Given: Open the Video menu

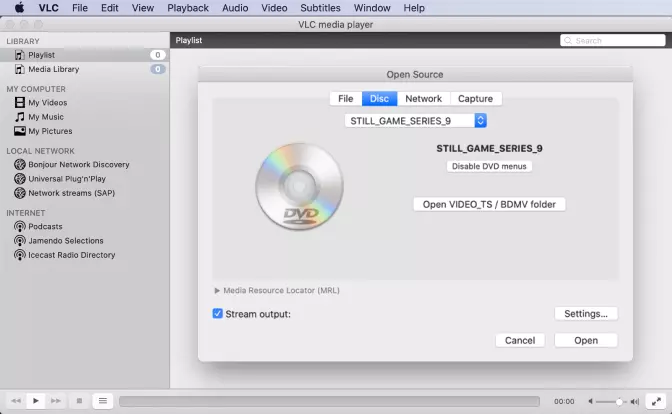Looking at the screenshot, I should (x=274, y=8).
